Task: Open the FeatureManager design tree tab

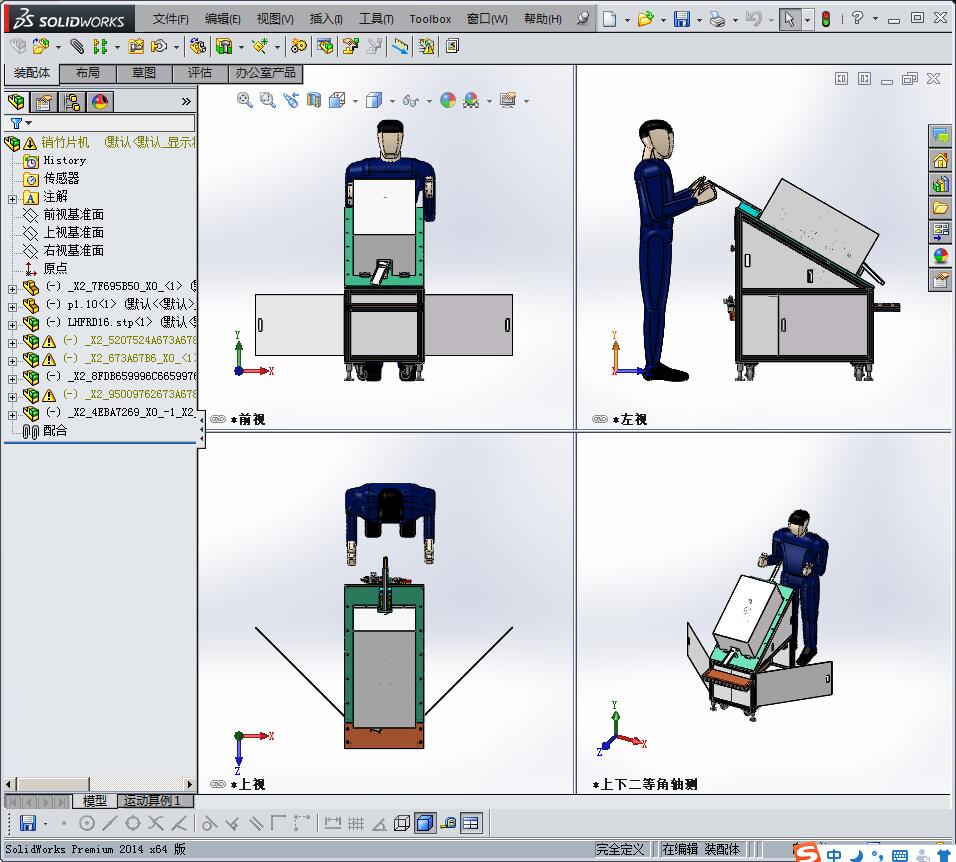Action: click(16, 102)
